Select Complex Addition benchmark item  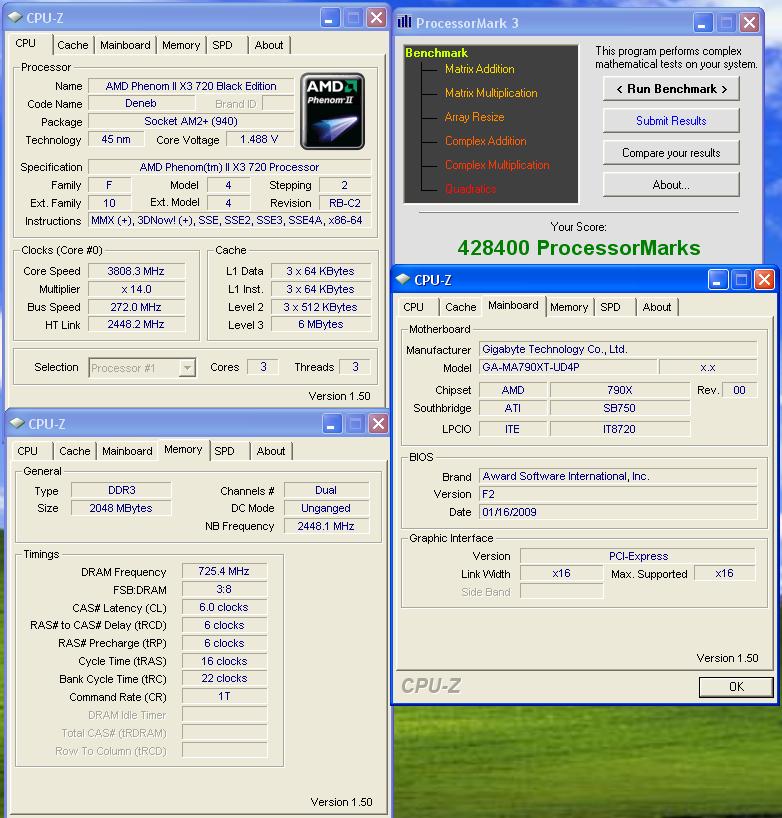[x=485, y=141]
